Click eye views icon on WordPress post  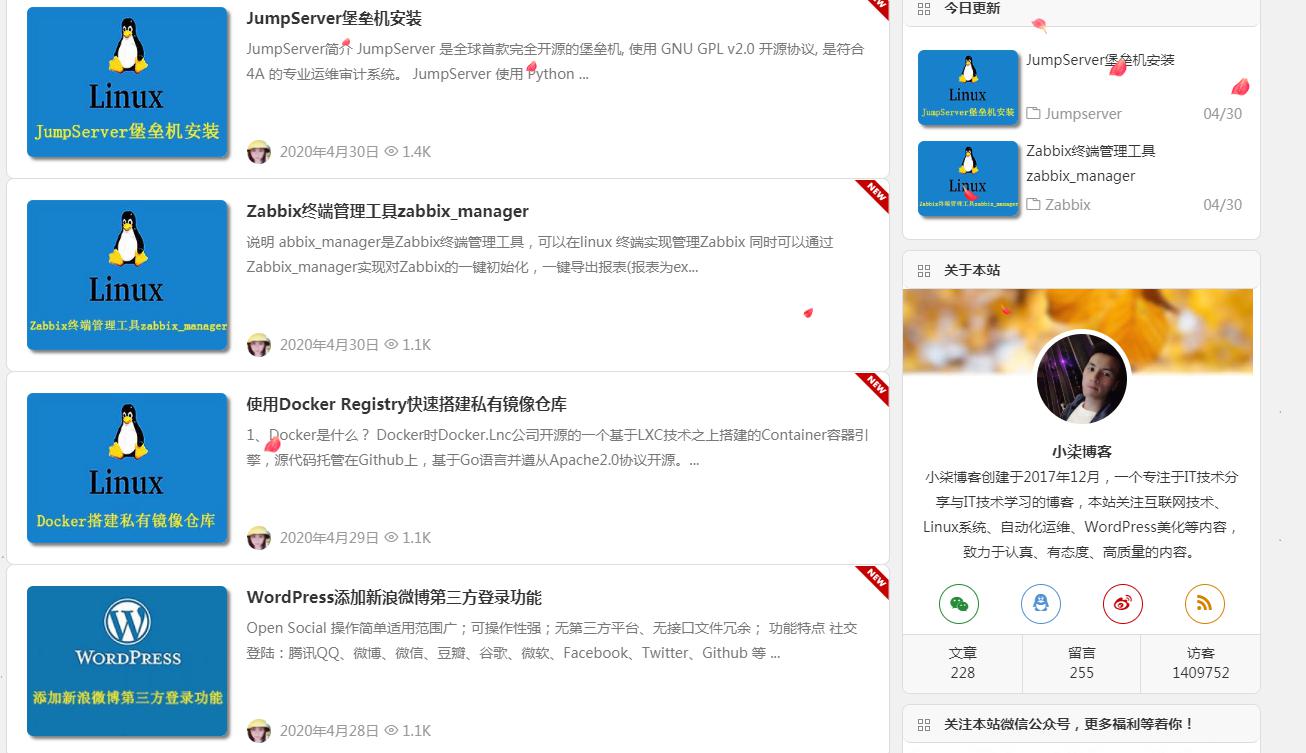[391, 731]
